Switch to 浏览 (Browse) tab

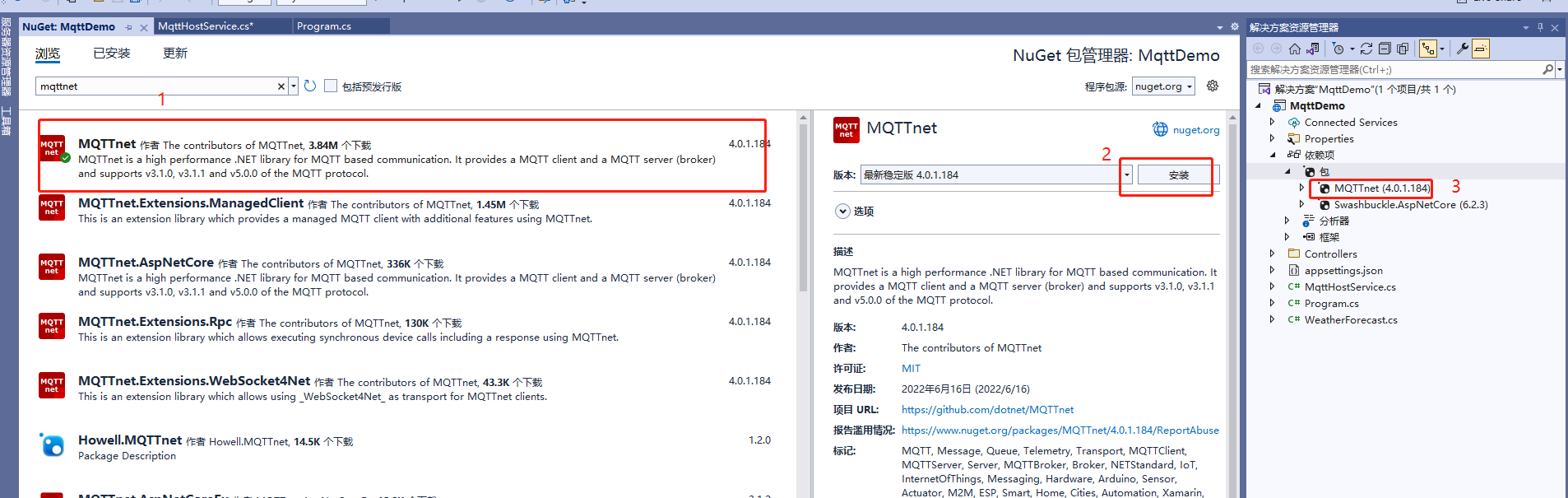pos(48,54)
